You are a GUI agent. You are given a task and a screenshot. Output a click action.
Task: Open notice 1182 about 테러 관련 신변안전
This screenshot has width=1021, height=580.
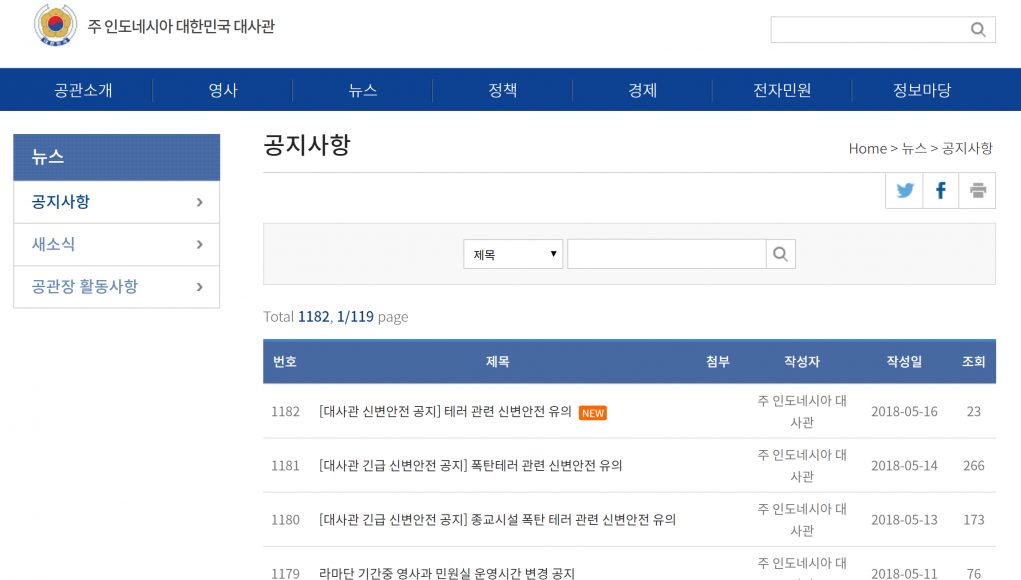pyautogui.click(x=445, y=411)
